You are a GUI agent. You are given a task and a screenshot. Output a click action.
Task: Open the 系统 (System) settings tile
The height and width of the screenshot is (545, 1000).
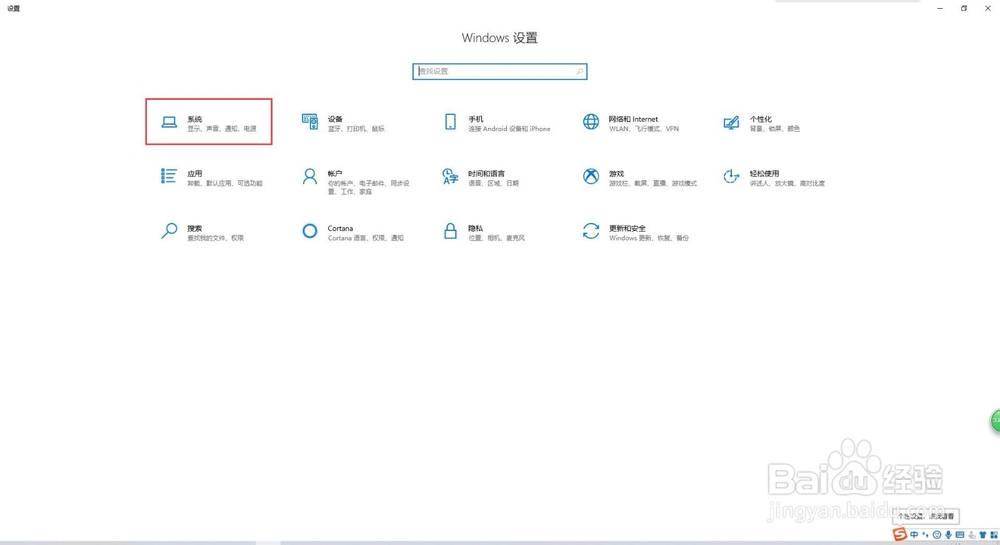[209, 122]
